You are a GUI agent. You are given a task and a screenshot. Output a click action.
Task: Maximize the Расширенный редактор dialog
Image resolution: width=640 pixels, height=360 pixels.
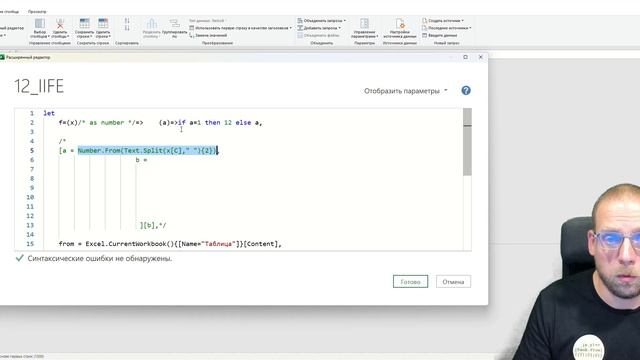[465, 57]
